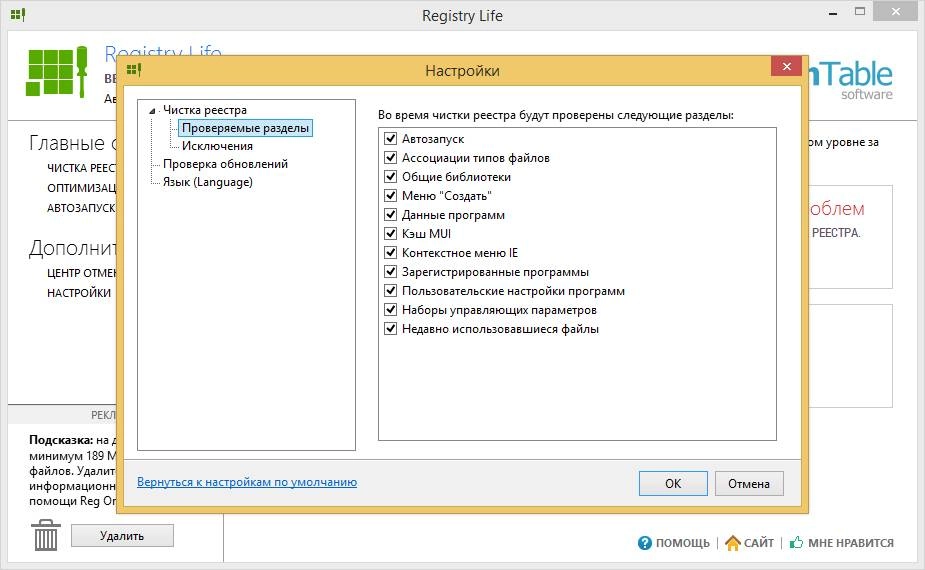Click МНЕ НРАВИТСЯ in main window

point(851,543)
